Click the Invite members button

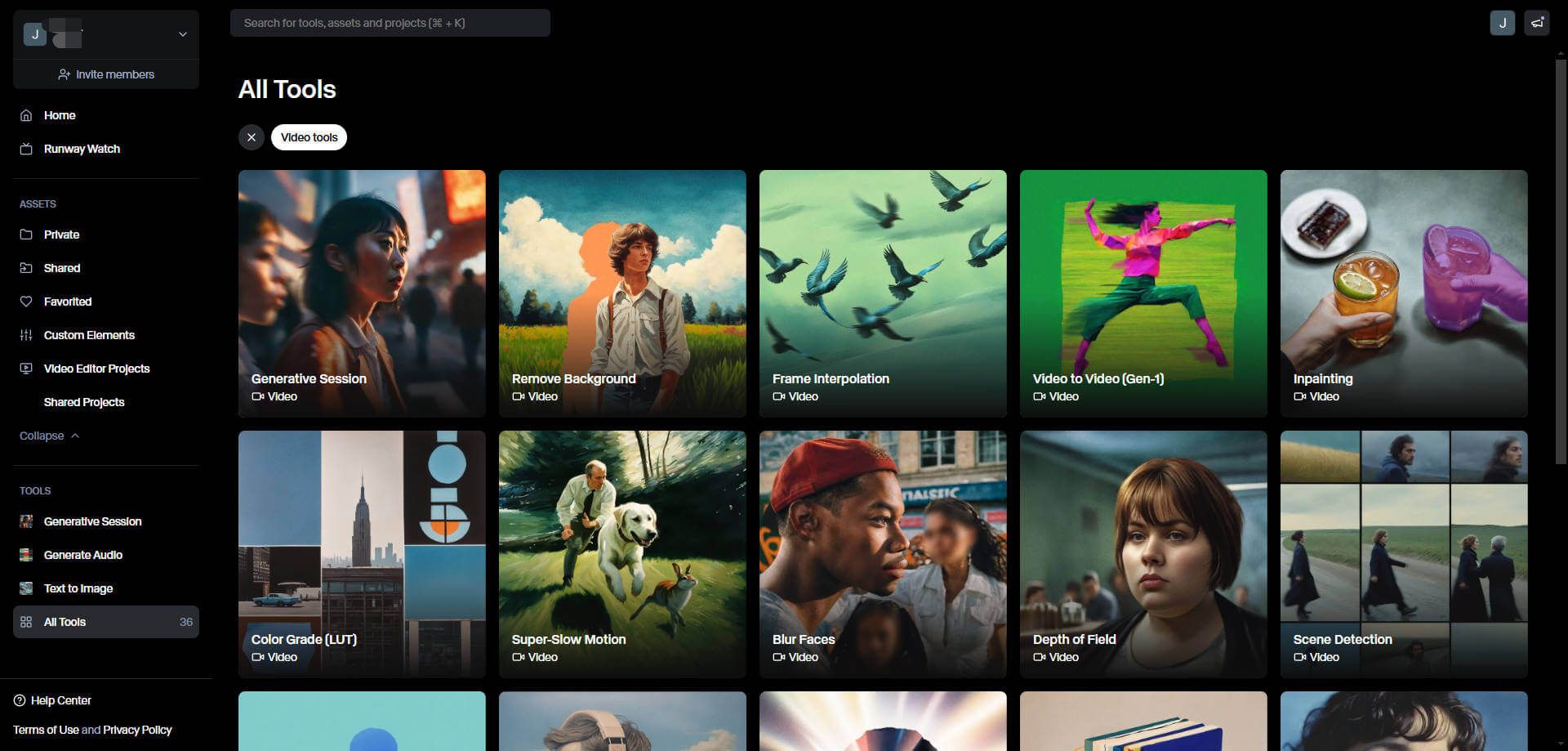[106, 74]
